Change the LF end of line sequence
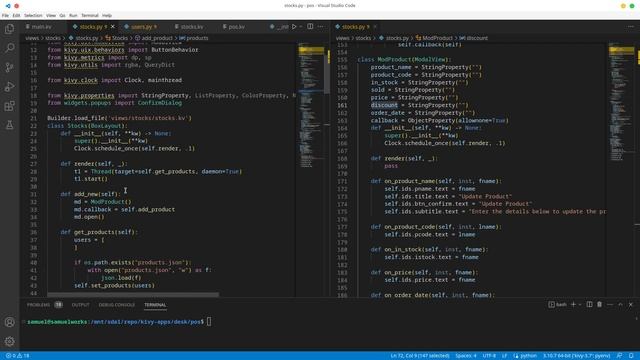This screenshot has width=640, height=360. click(x=504, y=356)
